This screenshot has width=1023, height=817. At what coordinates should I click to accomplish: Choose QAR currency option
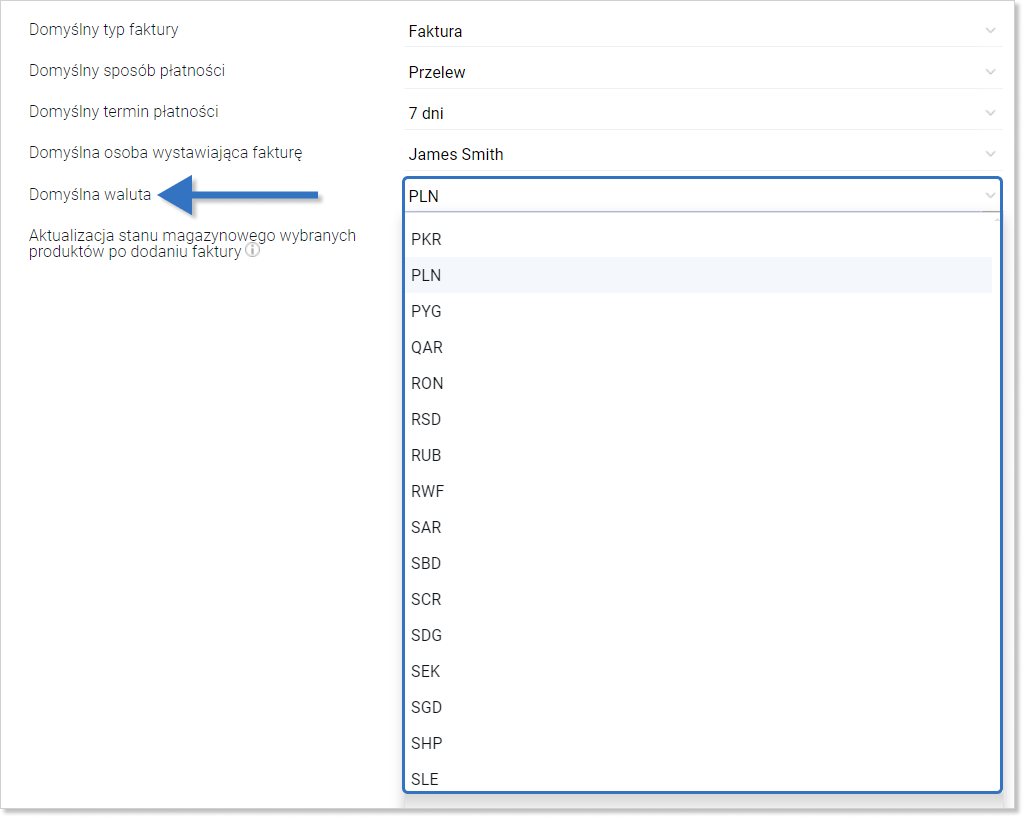(x=698, y=347)
